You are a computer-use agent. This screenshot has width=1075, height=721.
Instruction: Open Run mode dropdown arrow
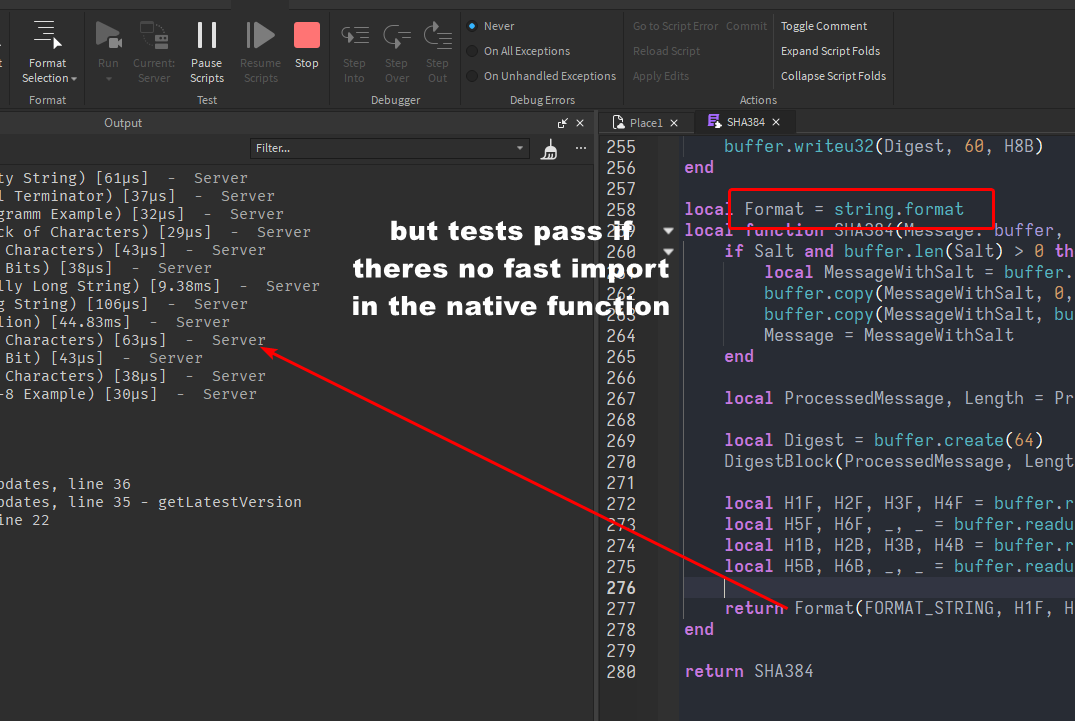pyautogui.click(x=108, y=79)
